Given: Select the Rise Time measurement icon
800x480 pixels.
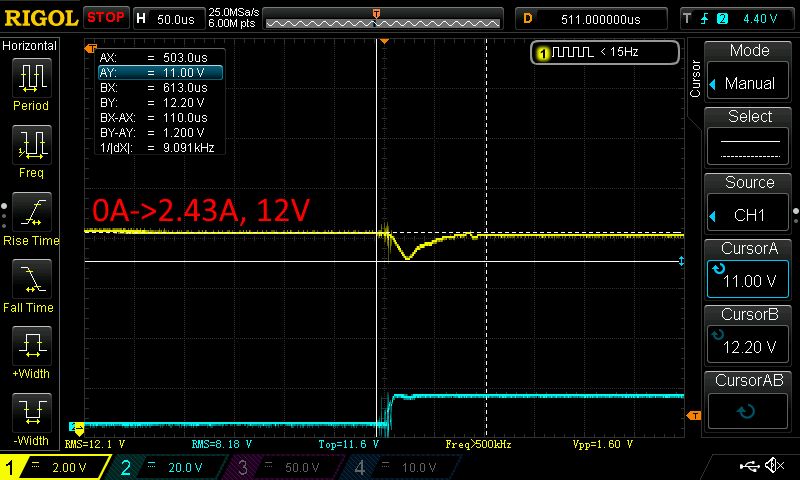Looking at the screenshot, I should pos(32,212).
